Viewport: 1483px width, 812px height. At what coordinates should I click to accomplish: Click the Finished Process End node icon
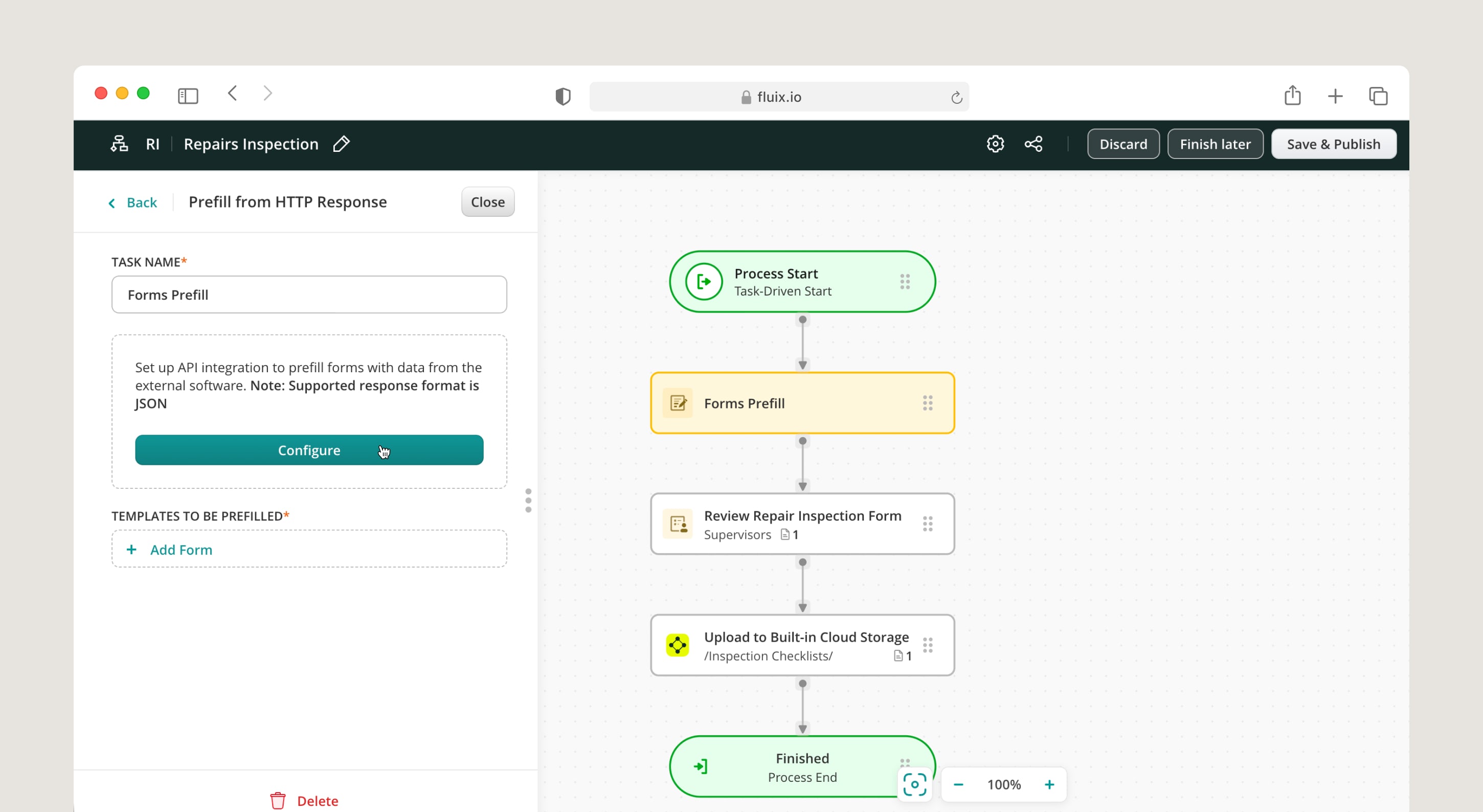pyautogui.click(x=701, y=766)
